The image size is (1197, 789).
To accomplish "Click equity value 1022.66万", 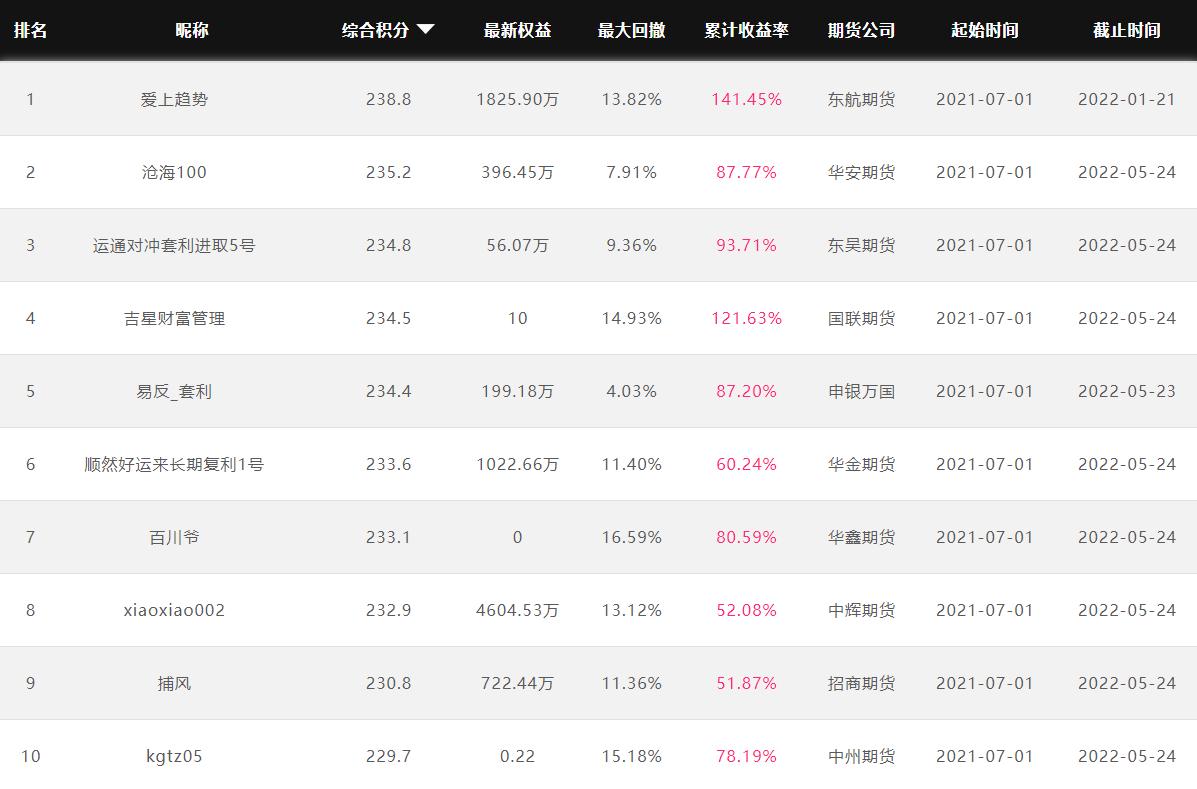I will coord(518,465).
